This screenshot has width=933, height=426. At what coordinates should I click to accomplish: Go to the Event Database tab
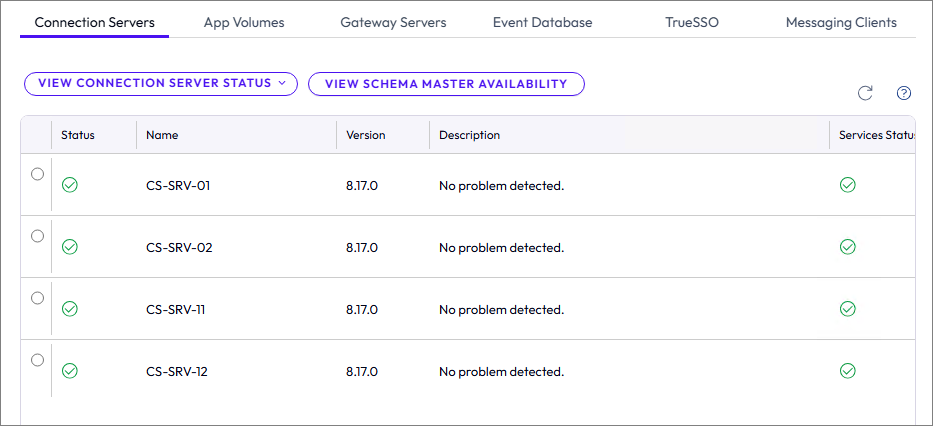click(542, 22)
